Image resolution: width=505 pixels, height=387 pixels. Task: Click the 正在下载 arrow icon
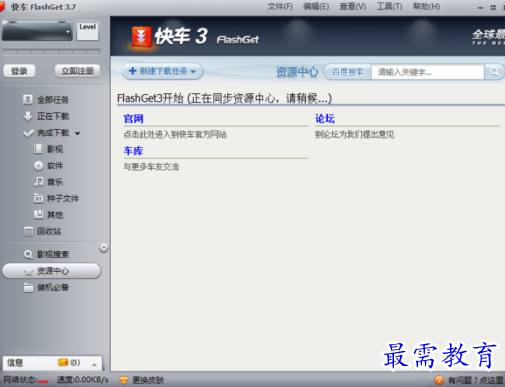pyautogui.click(x=28, y=116)
